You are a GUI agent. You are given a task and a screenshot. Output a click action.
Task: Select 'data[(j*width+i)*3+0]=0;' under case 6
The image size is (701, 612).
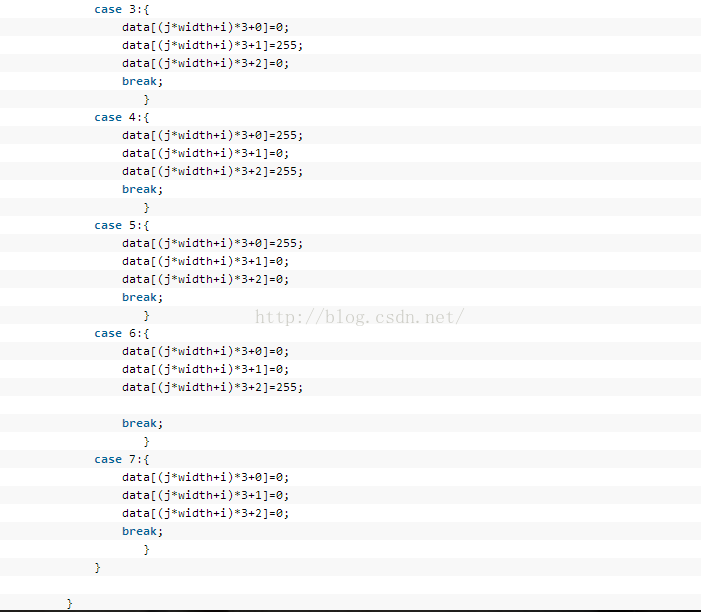tap(206, 351)
